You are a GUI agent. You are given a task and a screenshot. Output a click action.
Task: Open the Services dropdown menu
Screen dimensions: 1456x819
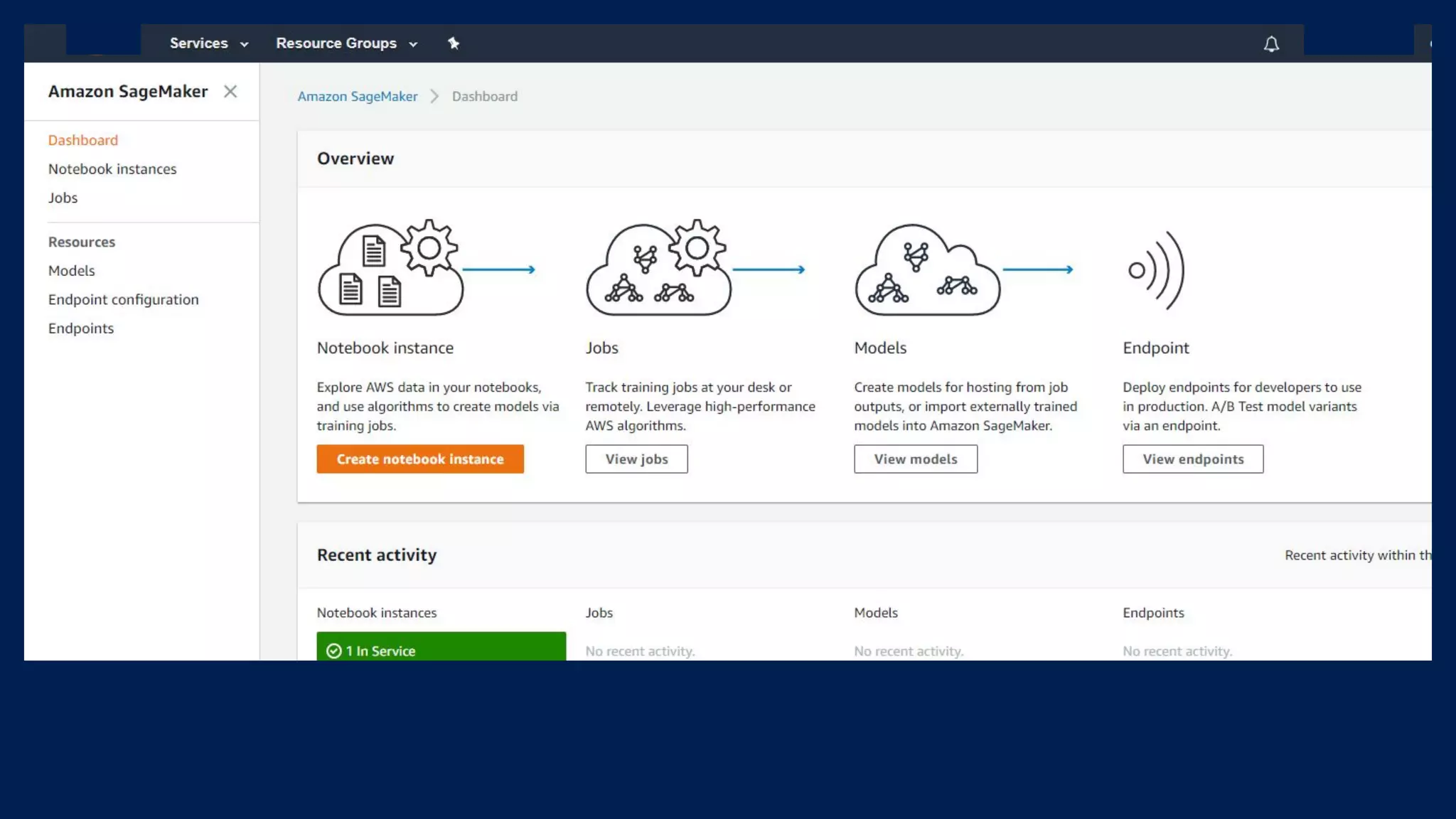coord(209,43)
